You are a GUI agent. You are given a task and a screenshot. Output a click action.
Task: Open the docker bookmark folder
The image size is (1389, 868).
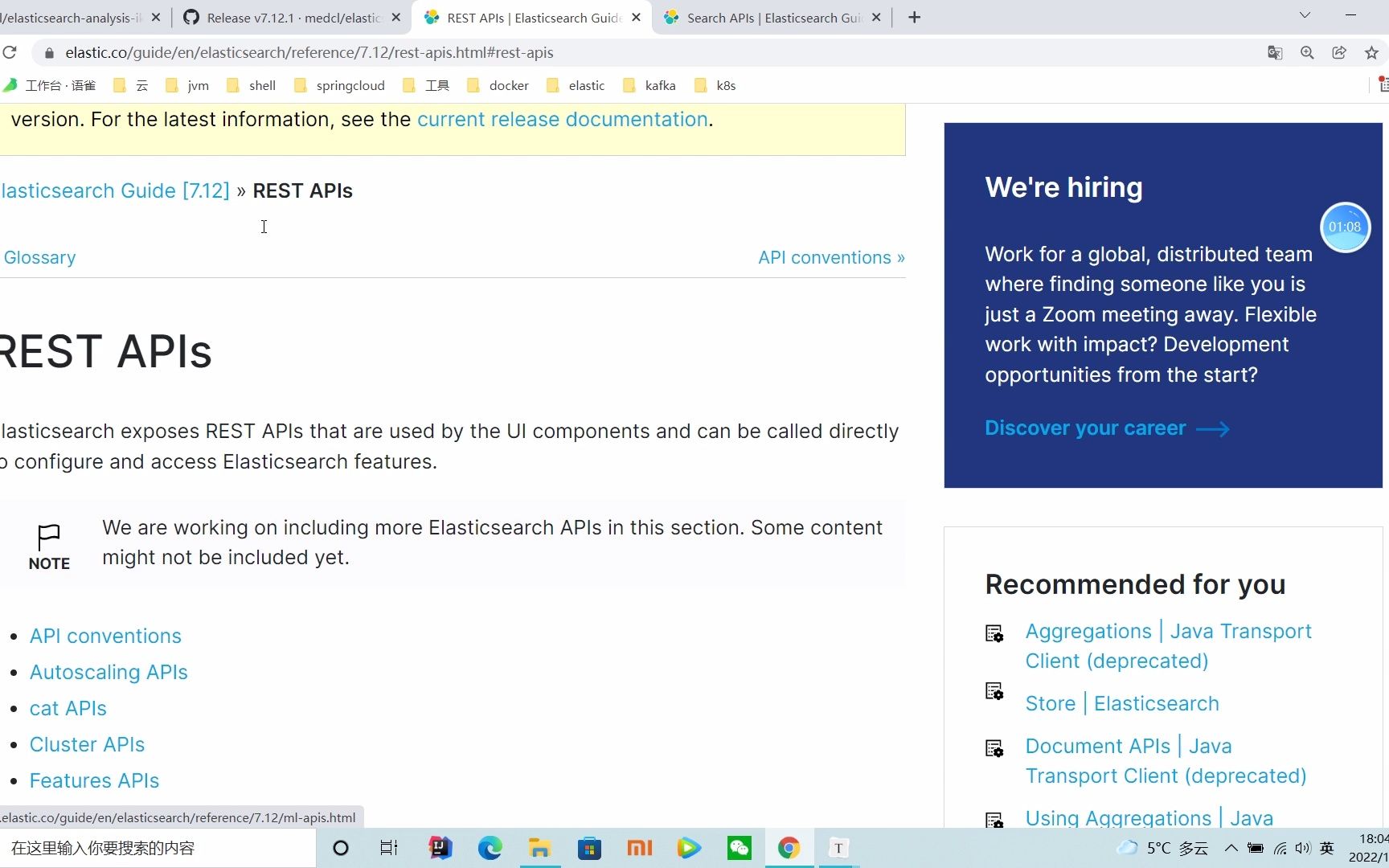click(x=498, y=85)
